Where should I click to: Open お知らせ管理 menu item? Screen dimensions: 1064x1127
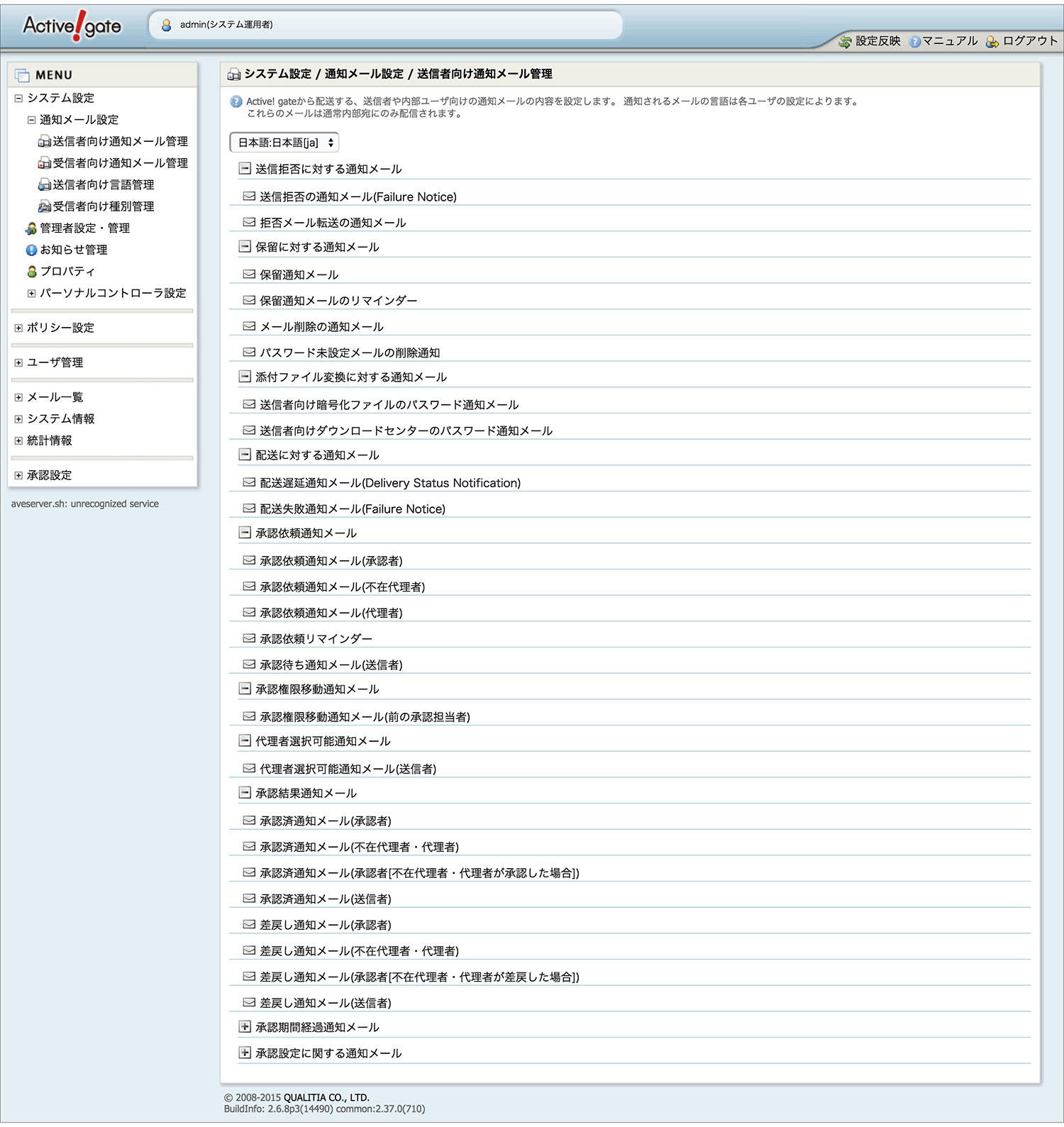click(x=73, y=250)
